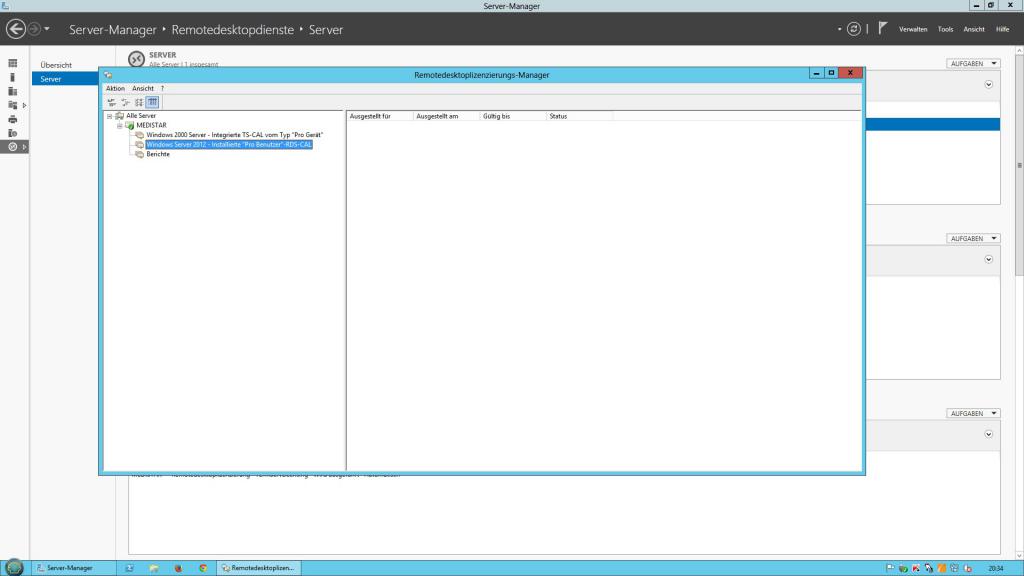Switch to Server-Manager taskbar button
The image size is (1024, 576).
tap(74, 568)
